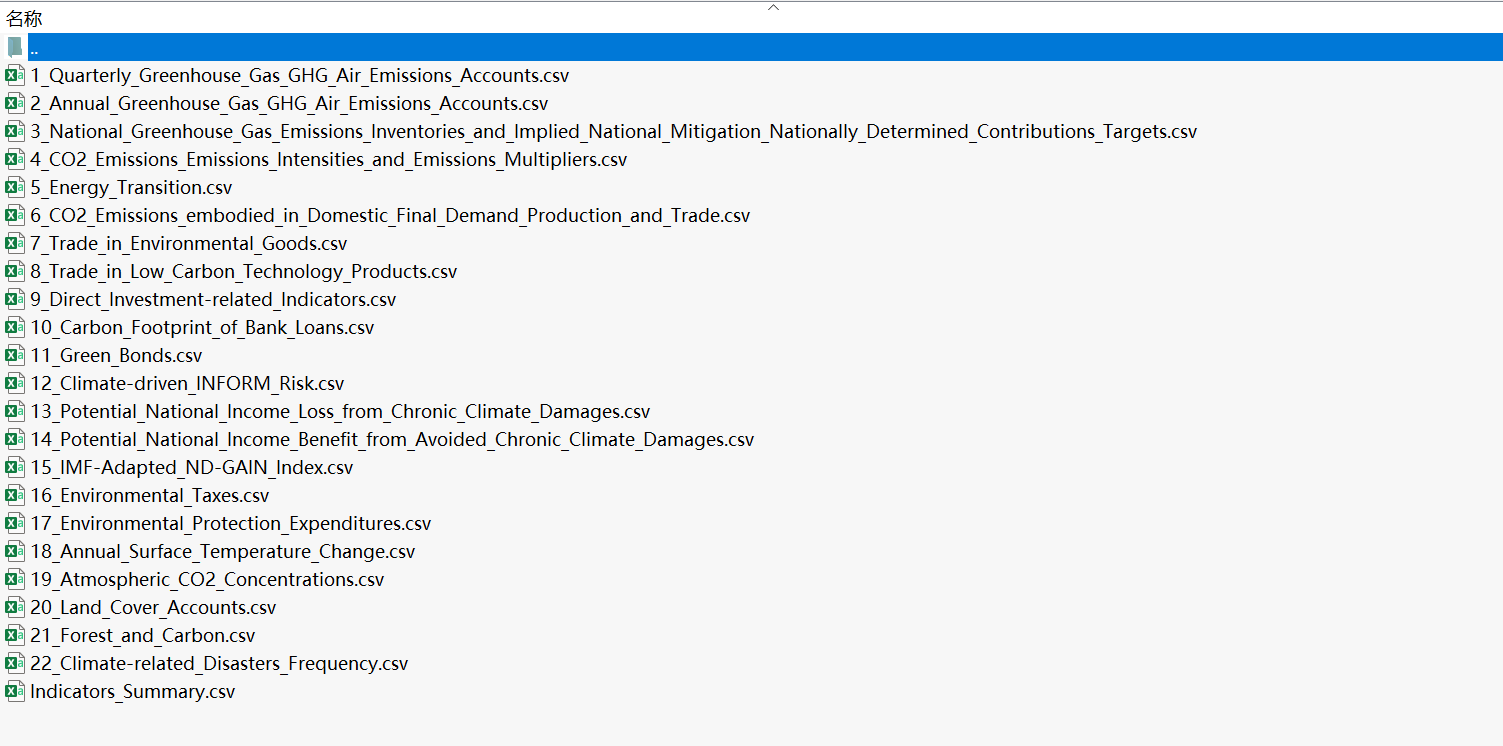This screenshot has height=746, width=1503.
Task: Select file name 9_Direct_Investment-related_Indicators.csv
Action: tap(213, 299)
